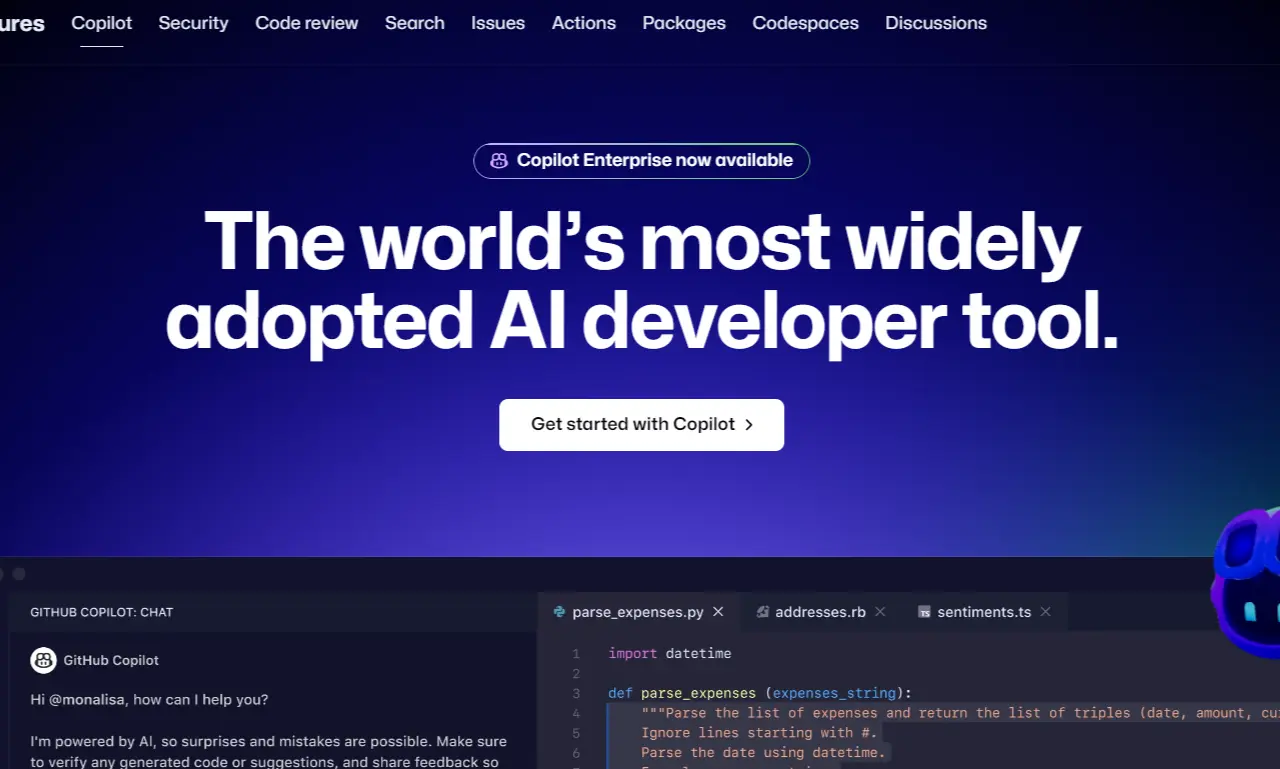Go to Code review section
The image size is (1280, 769).
[x=306, y=23]
